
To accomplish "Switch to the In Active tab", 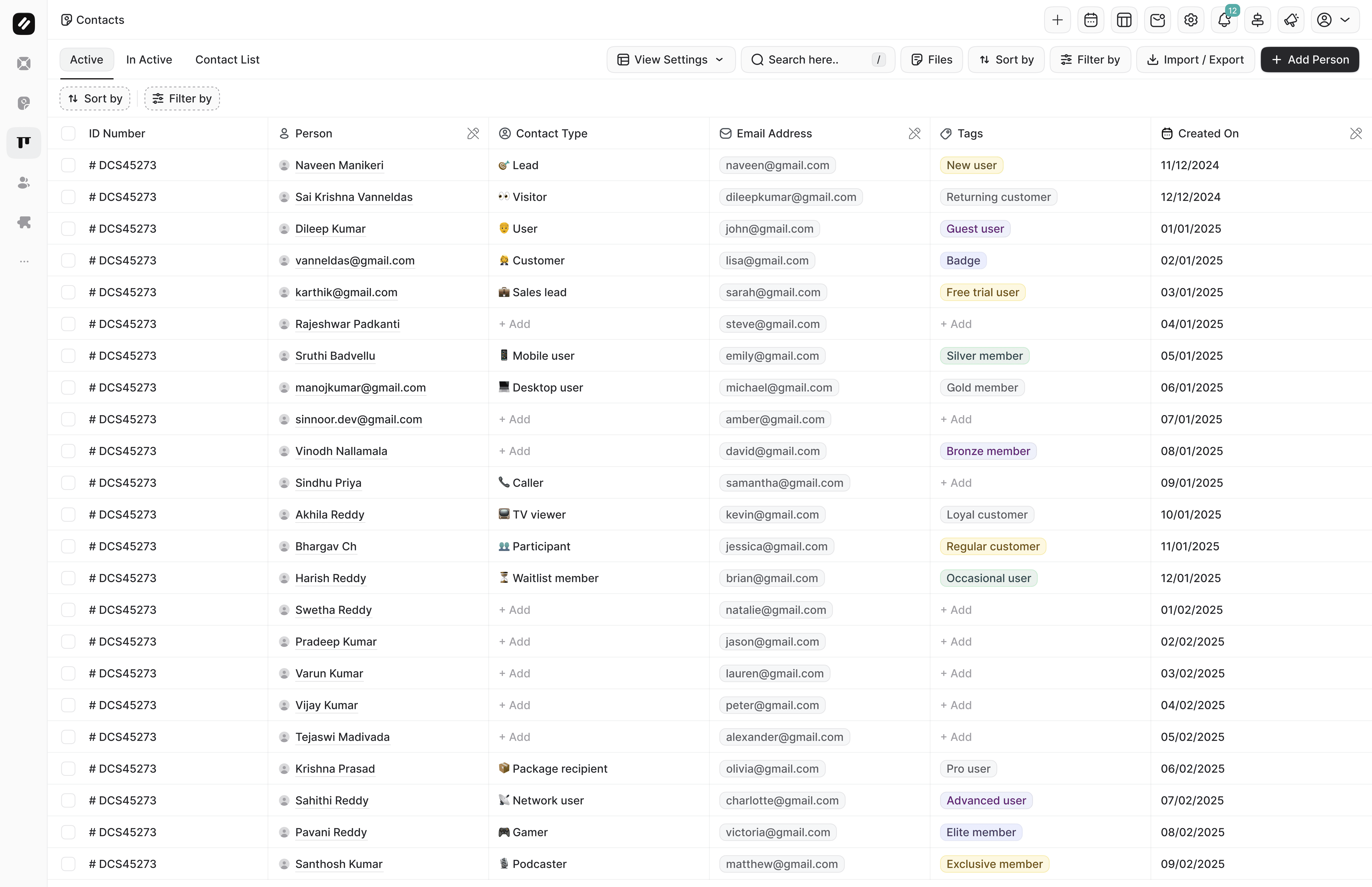I will tap(149, 60).
